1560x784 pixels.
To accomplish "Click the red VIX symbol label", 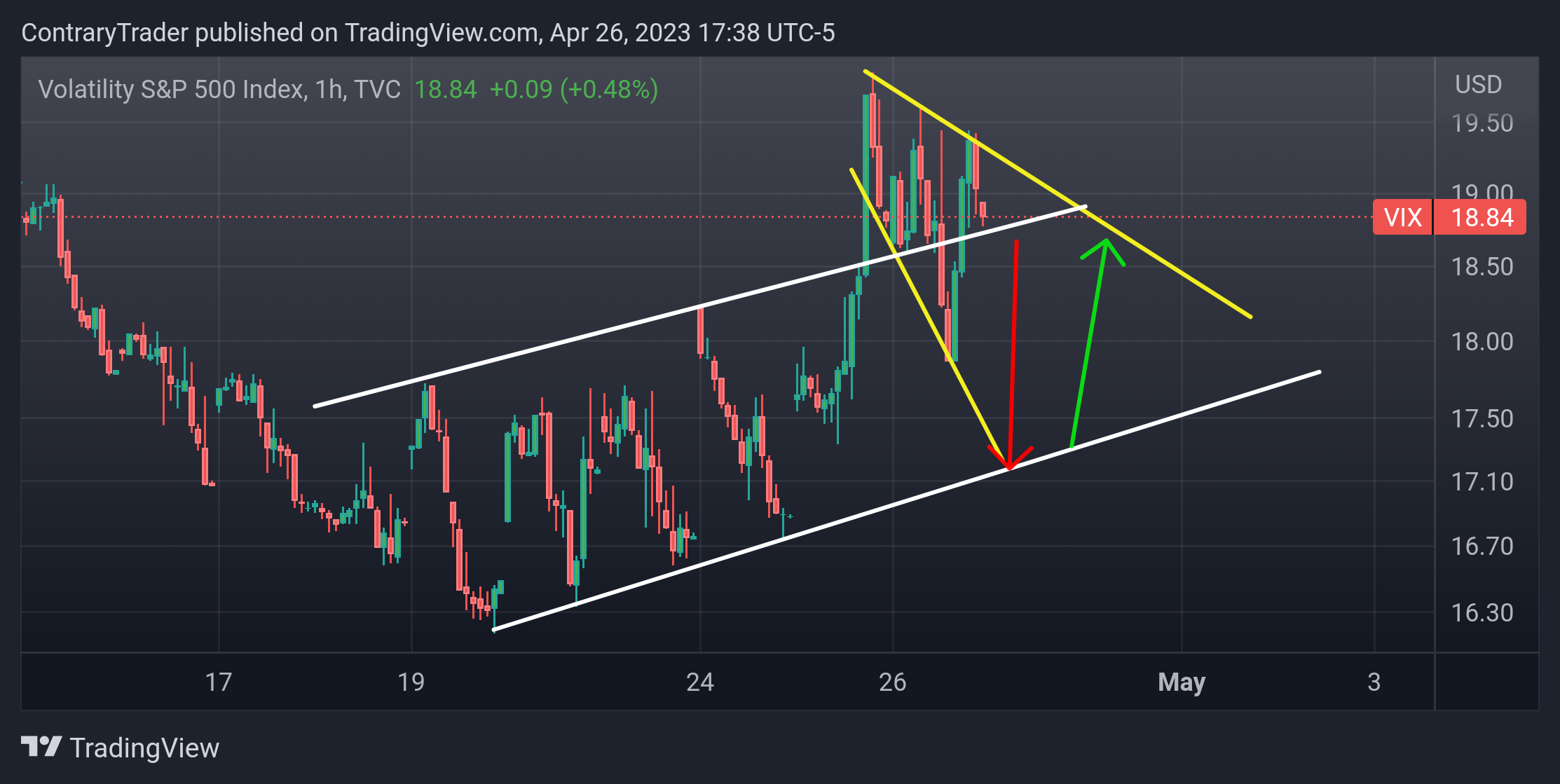I will point(1402,217).
